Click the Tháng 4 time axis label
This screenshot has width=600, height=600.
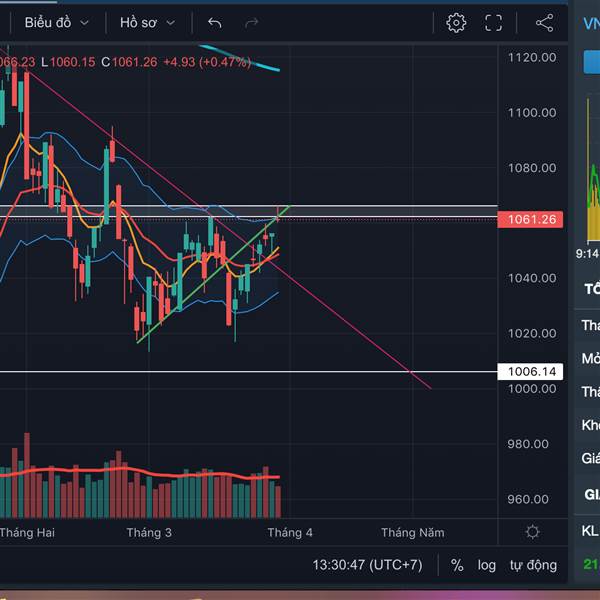[x=290, y=532]
